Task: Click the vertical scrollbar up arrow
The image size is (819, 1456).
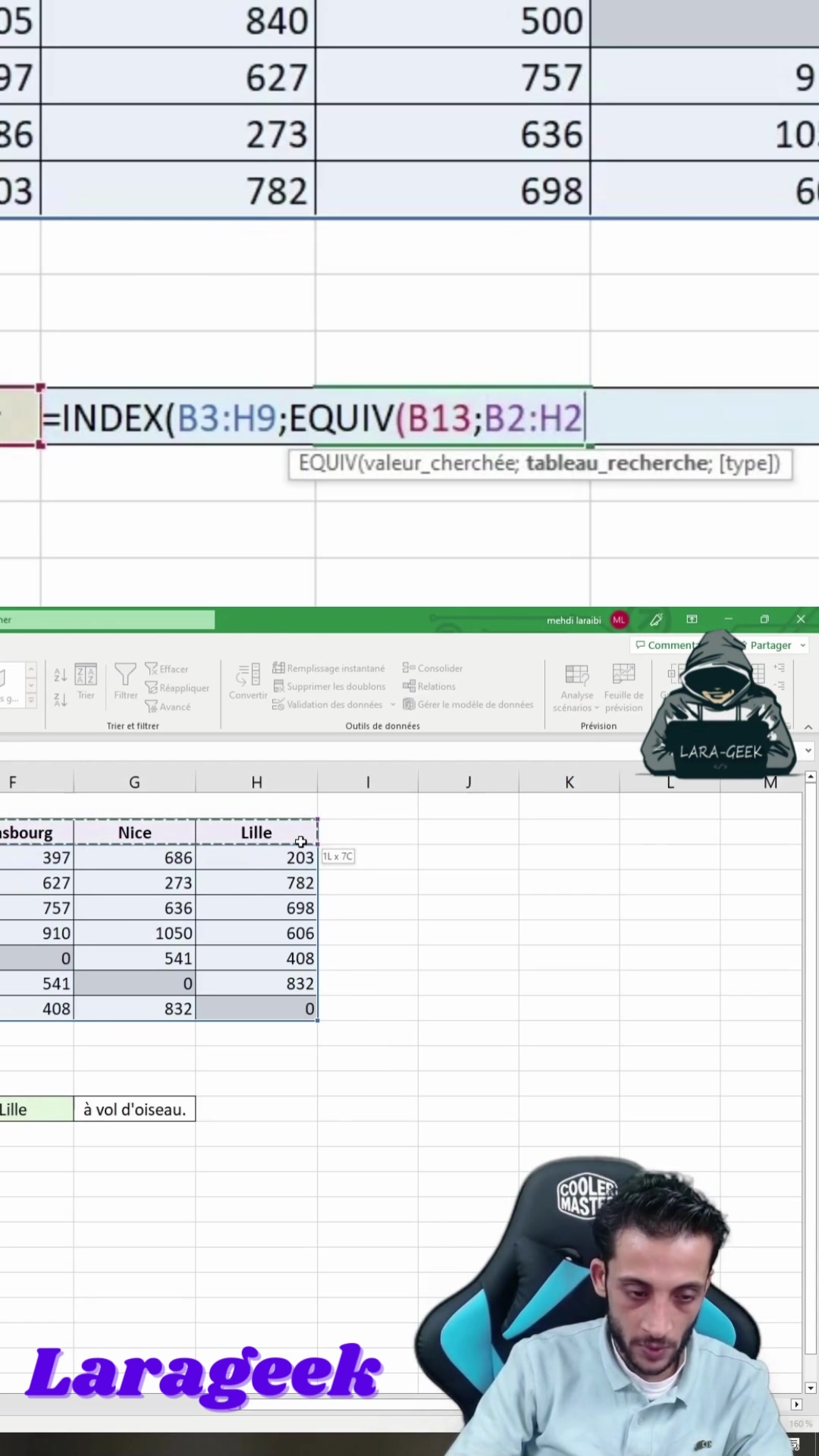Action: click(810, 777)
